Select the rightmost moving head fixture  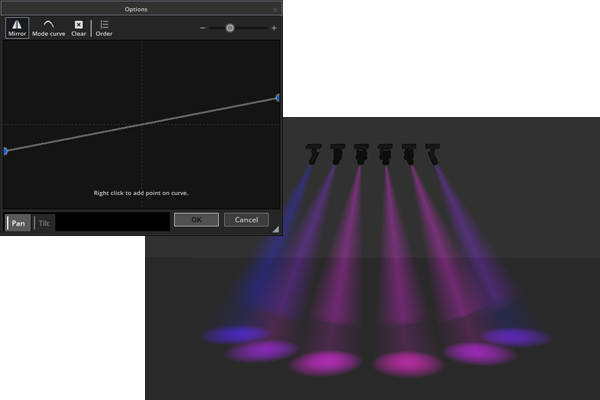click(x=433, y=154)
